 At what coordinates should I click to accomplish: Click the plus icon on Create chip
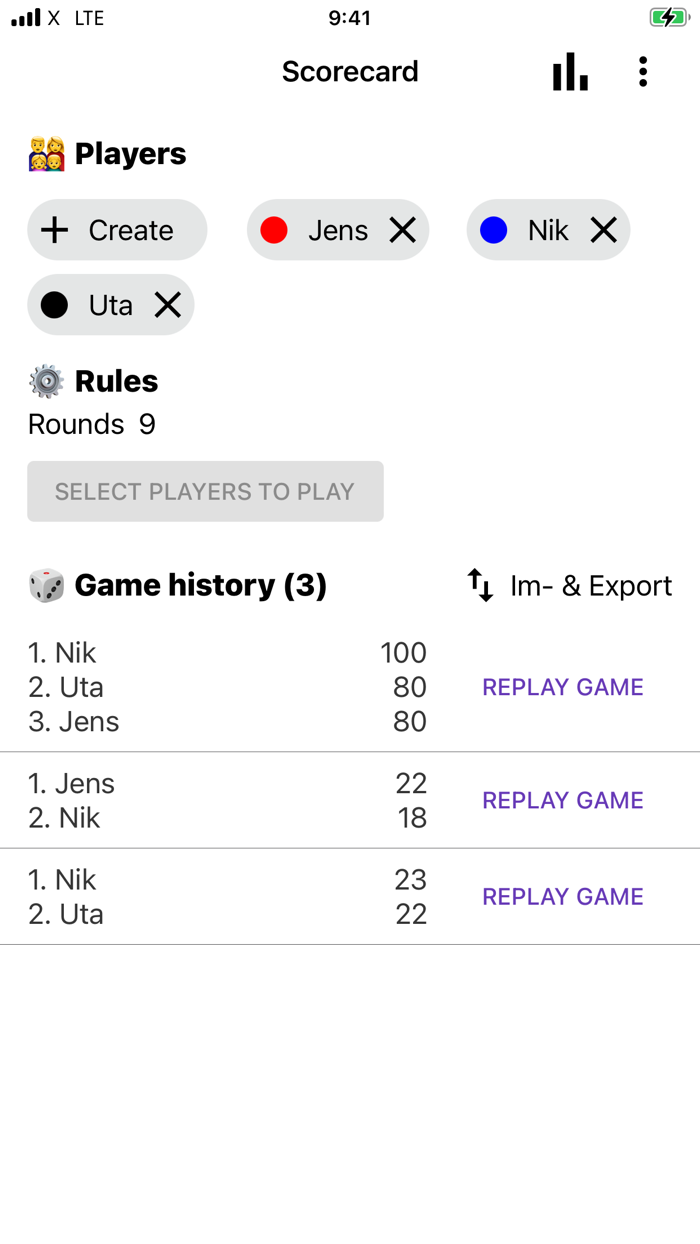tap(54, 229)
